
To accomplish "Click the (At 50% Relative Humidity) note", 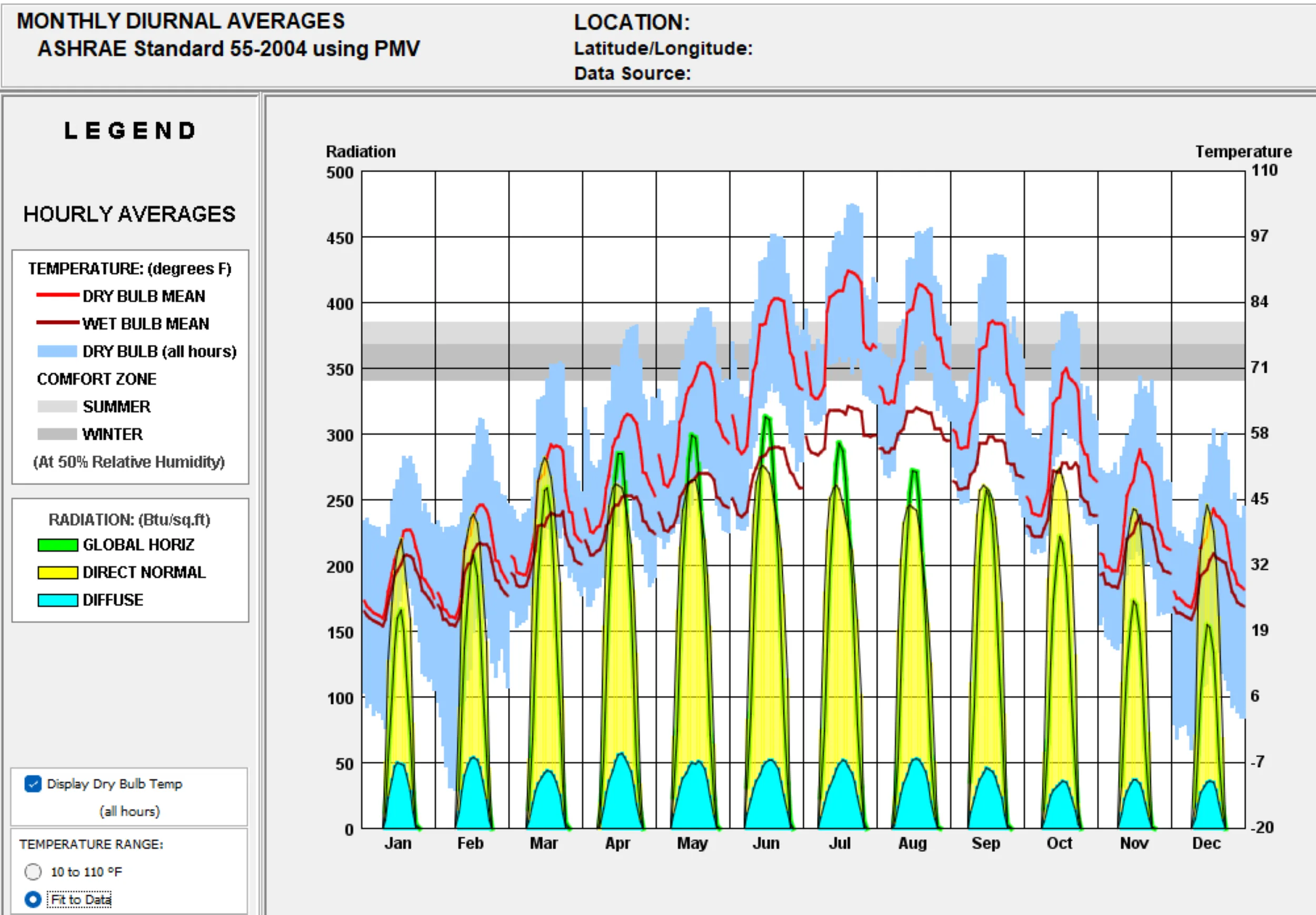I will coord(129,462).
